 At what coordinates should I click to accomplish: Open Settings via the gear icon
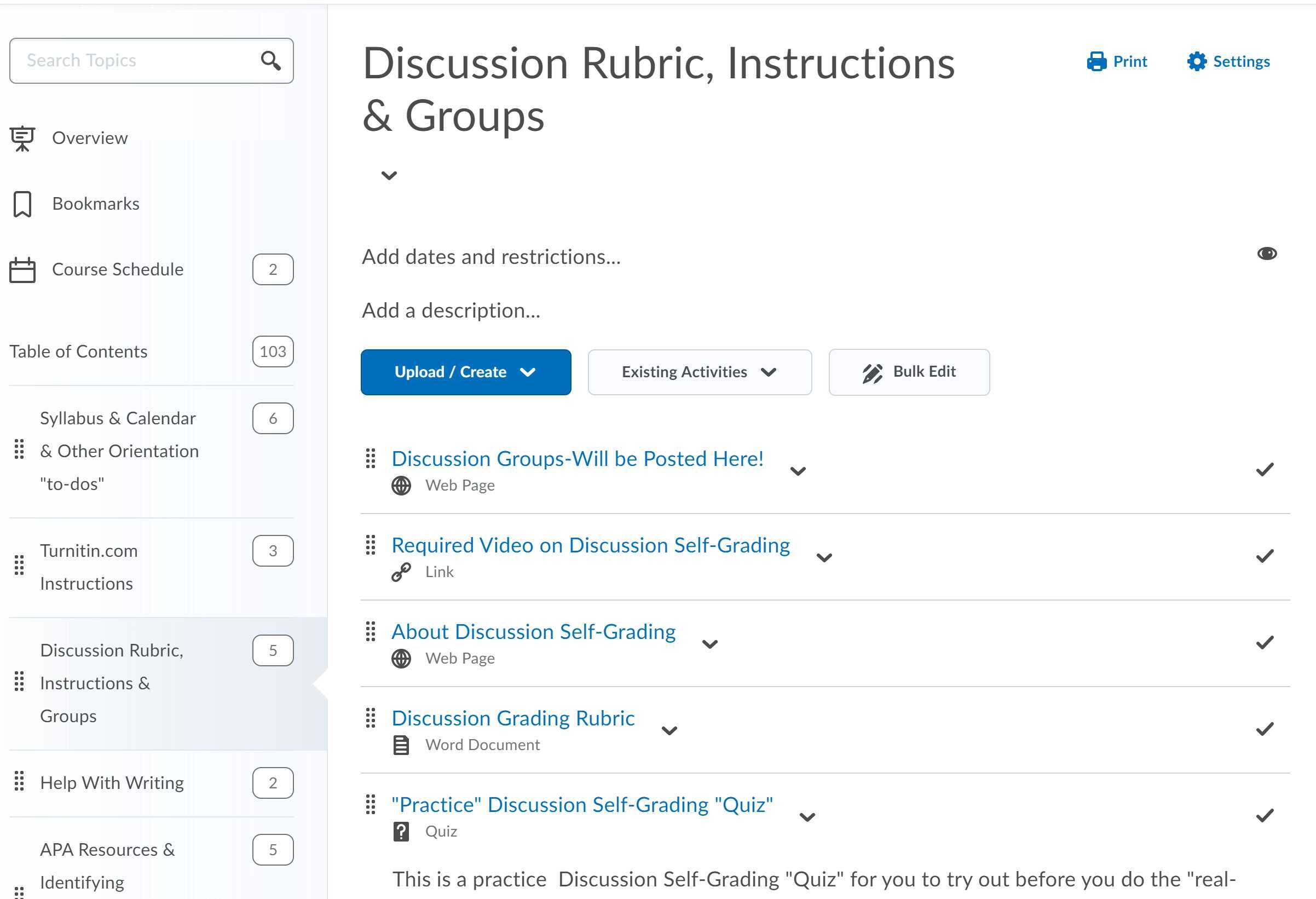(1196, 61)
